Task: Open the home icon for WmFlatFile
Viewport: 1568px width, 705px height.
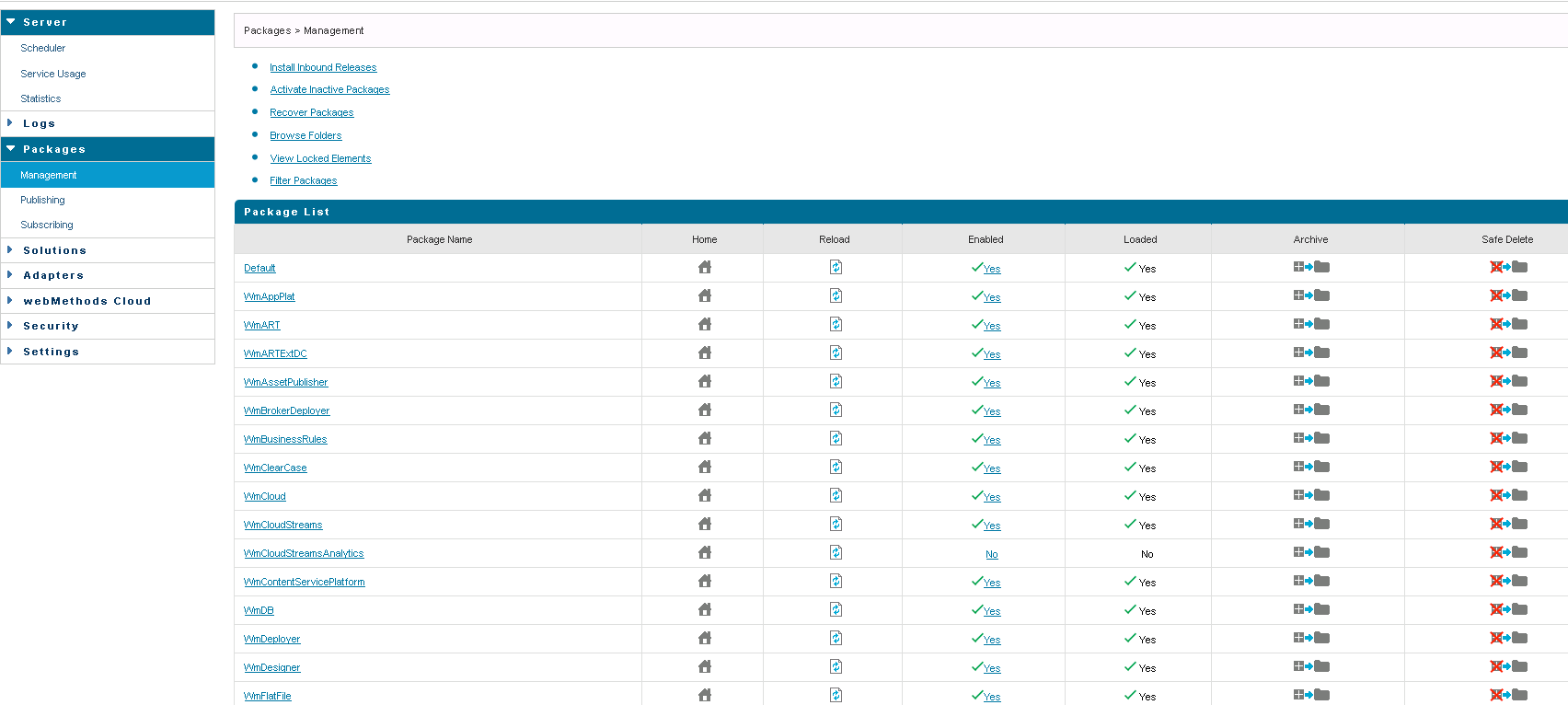Action: [705, 695]
